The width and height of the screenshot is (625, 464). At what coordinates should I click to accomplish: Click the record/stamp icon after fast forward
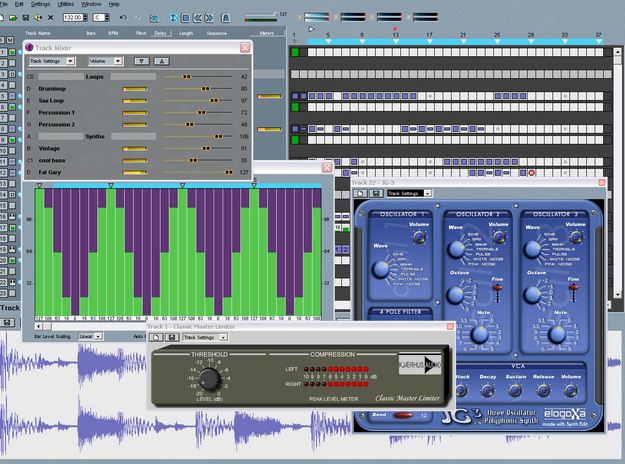click(226, 18)
